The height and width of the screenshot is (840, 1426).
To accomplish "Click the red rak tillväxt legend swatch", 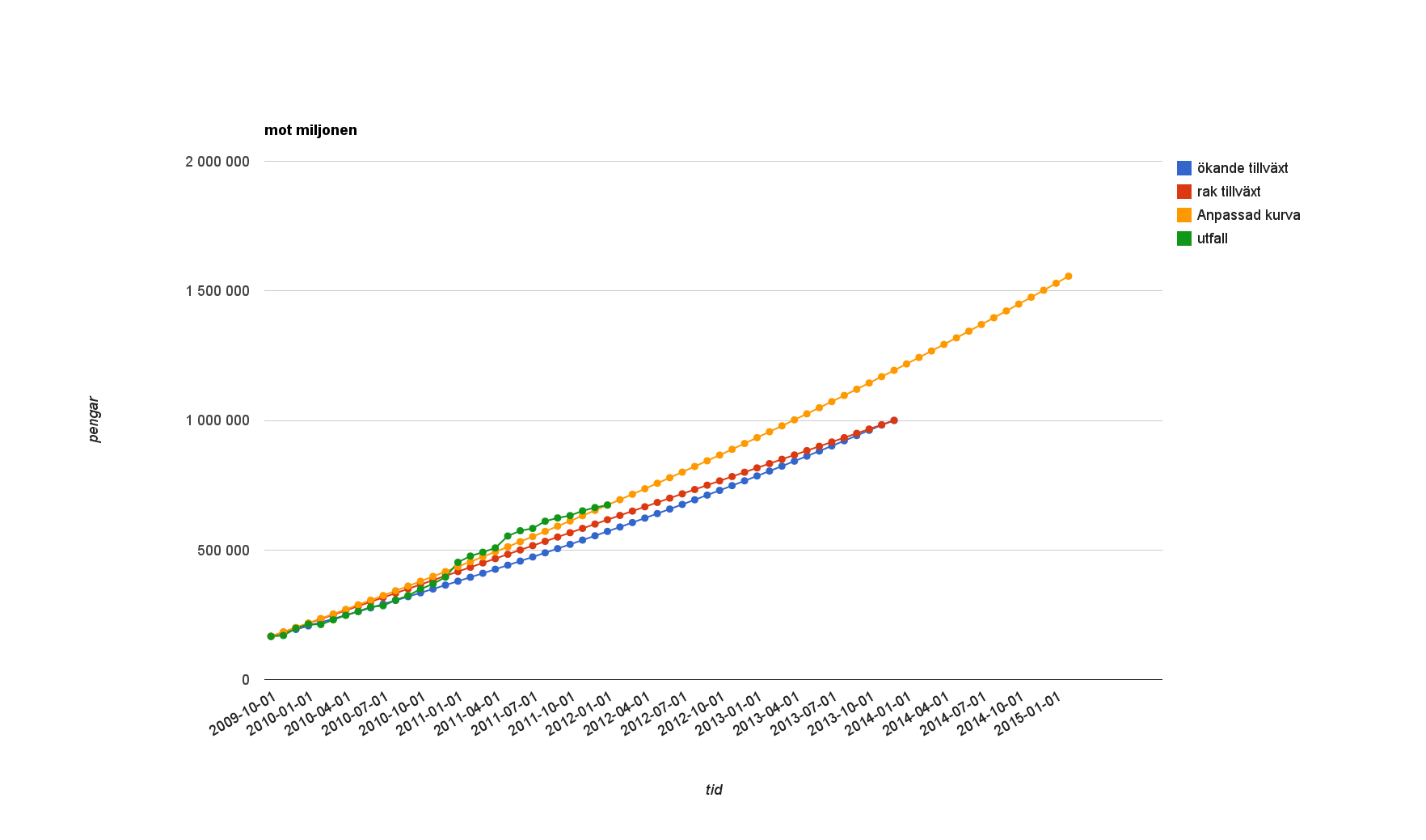I will (x=1183, y=192).
